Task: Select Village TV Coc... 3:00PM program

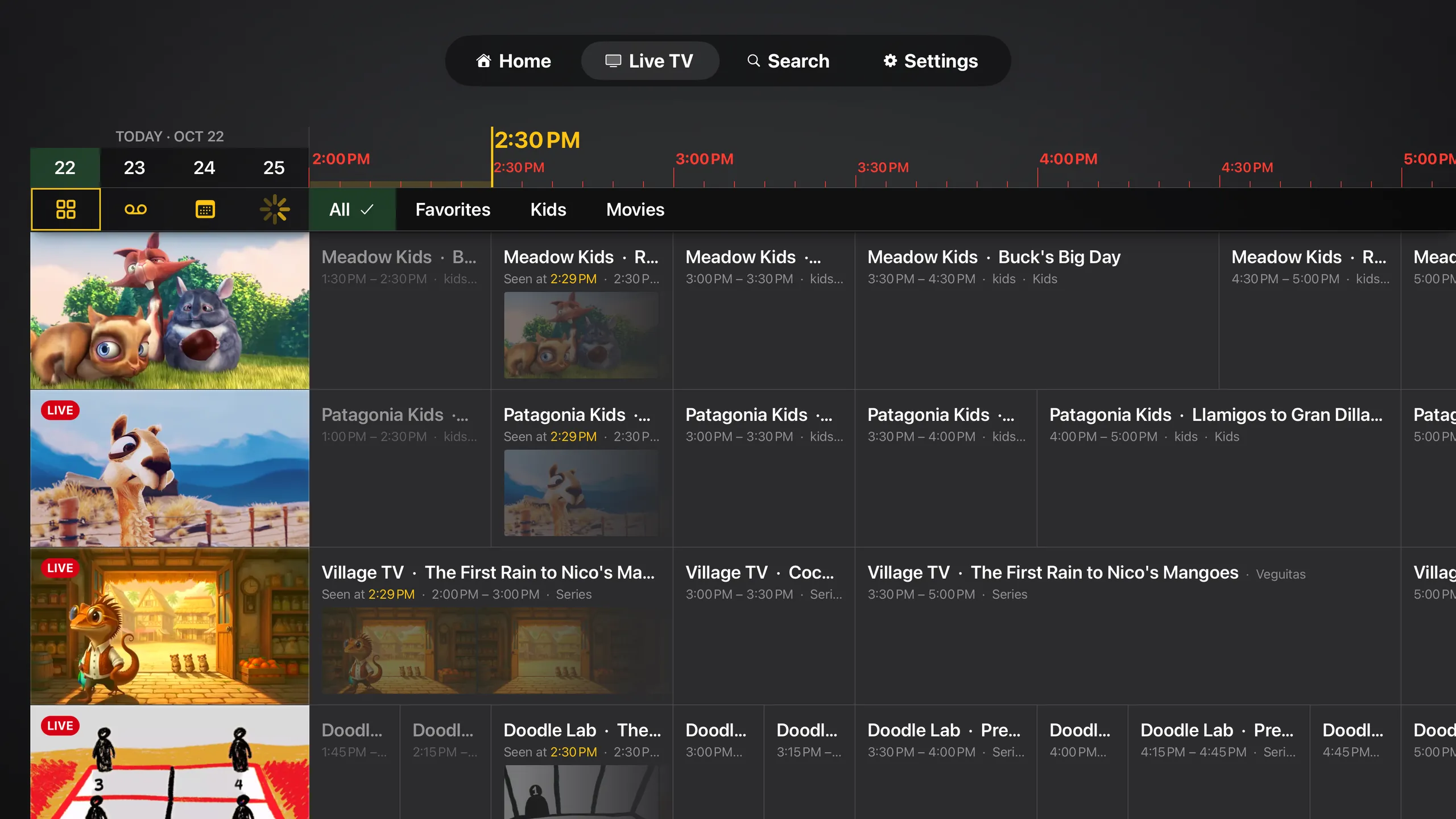Action: pos(764,626)
